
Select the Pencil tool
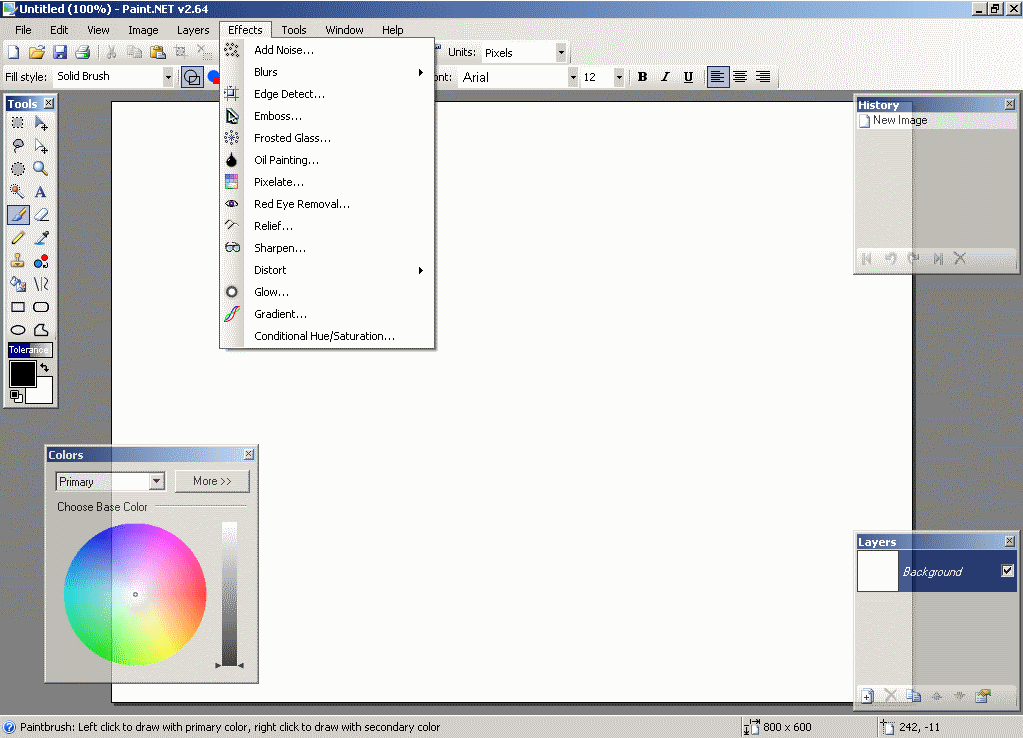click(x=18, y=238)
